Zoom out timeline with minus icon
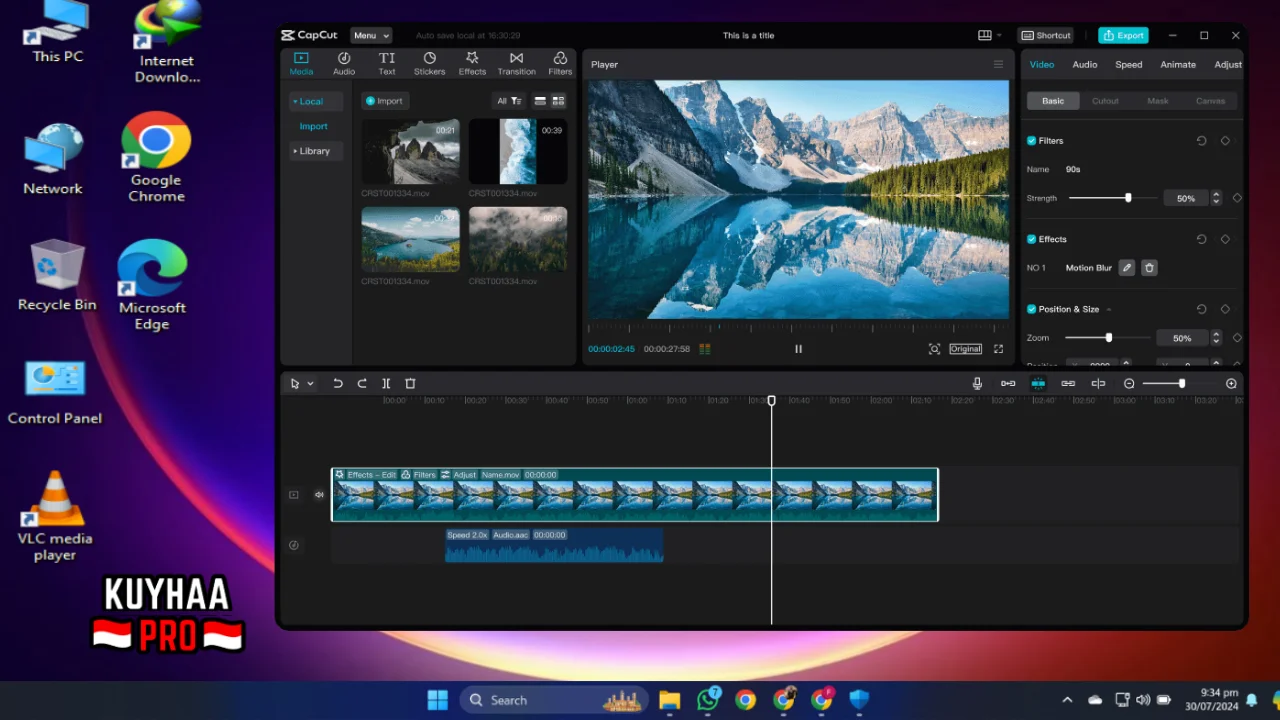 click(1129, 384)
